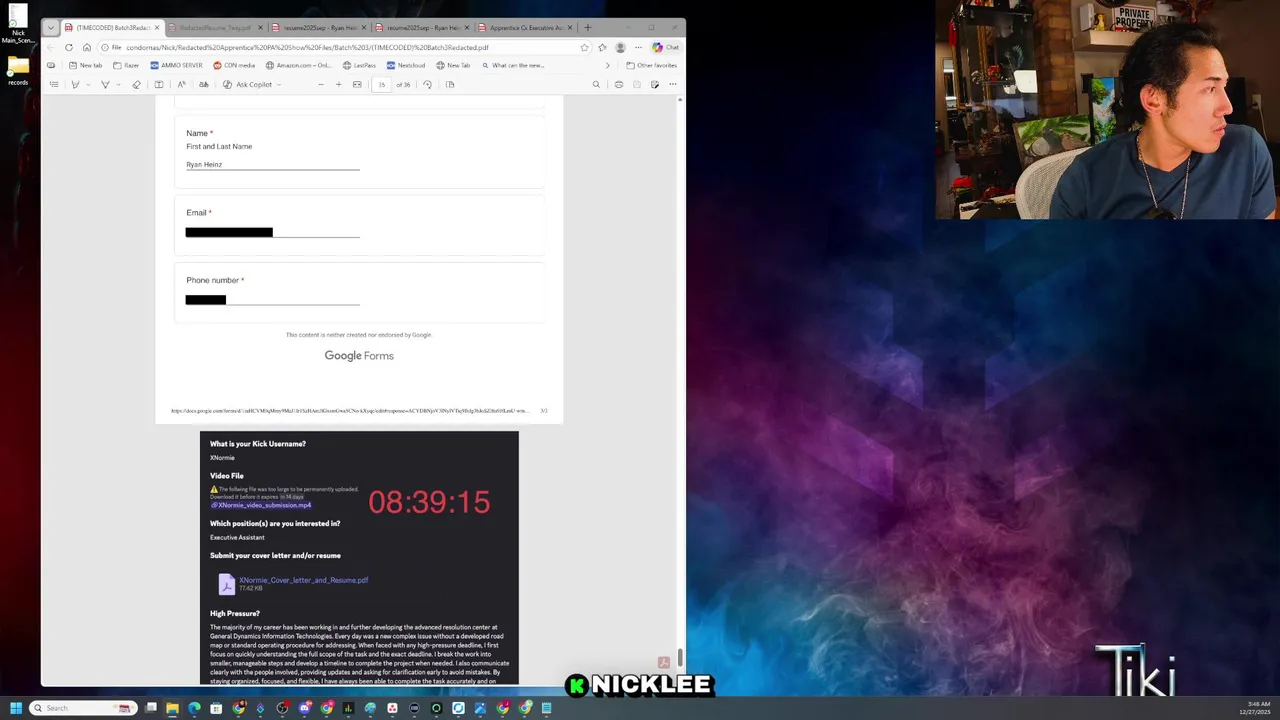Open the browser profile icon
Image resolution: width=1280 pixels, height=720 pixels.
(x=620, y=47)
